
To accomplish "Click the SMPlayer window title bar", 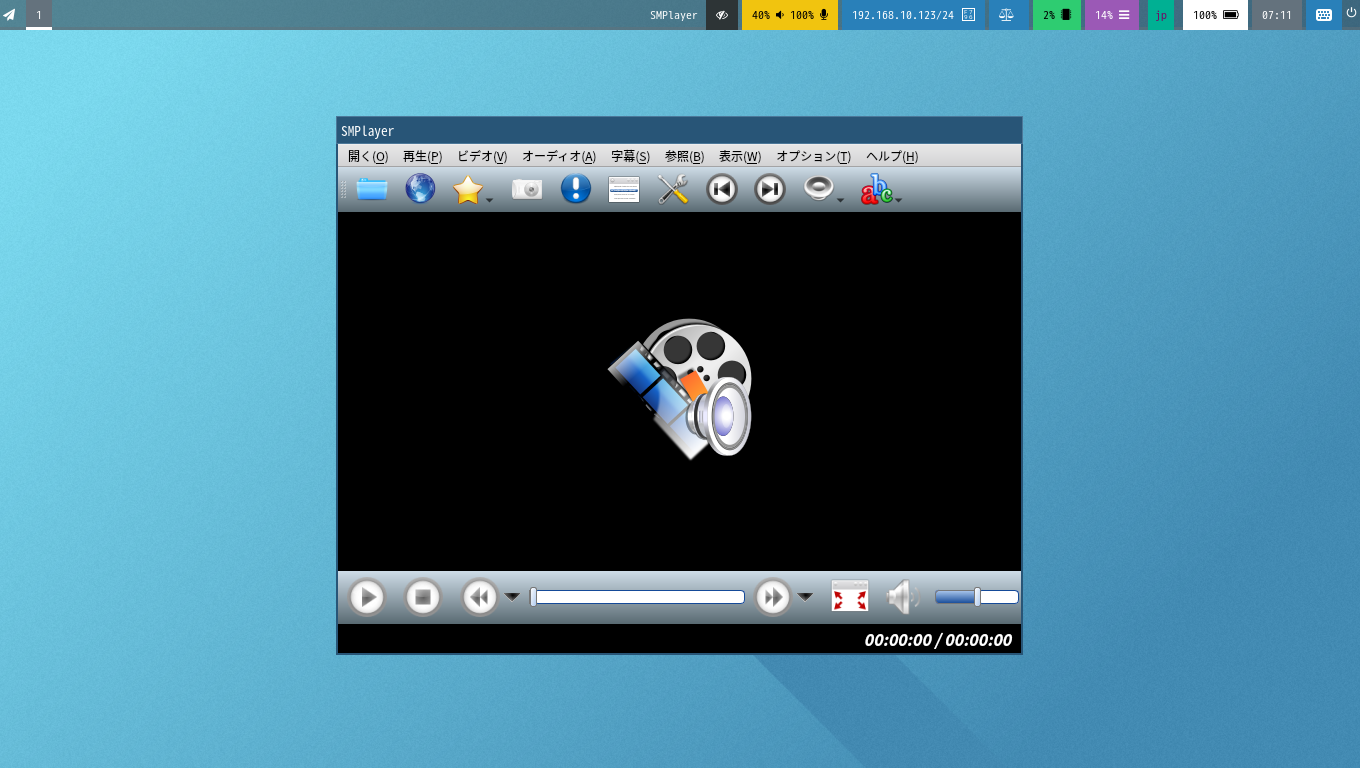I will (679, 131).
